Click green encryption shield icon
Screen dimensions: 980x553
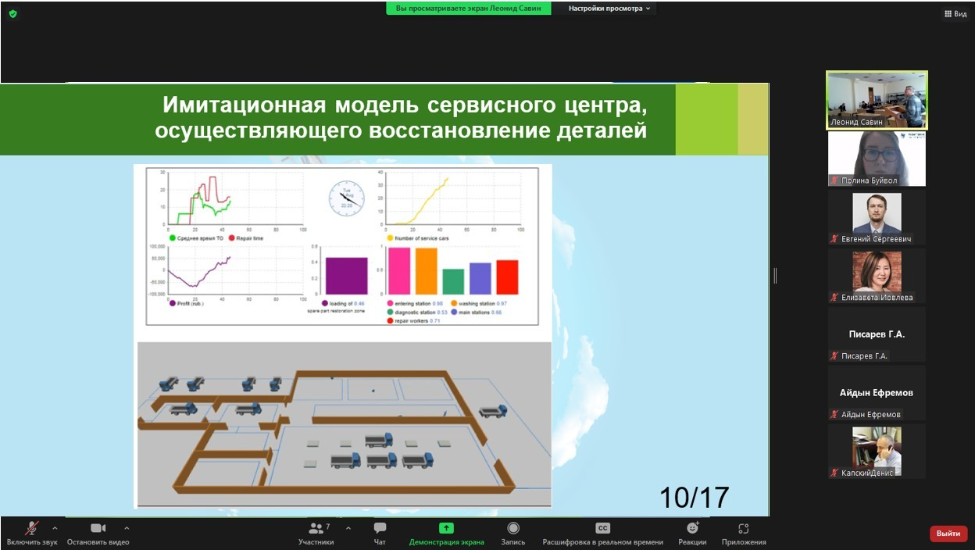(13, 14)
